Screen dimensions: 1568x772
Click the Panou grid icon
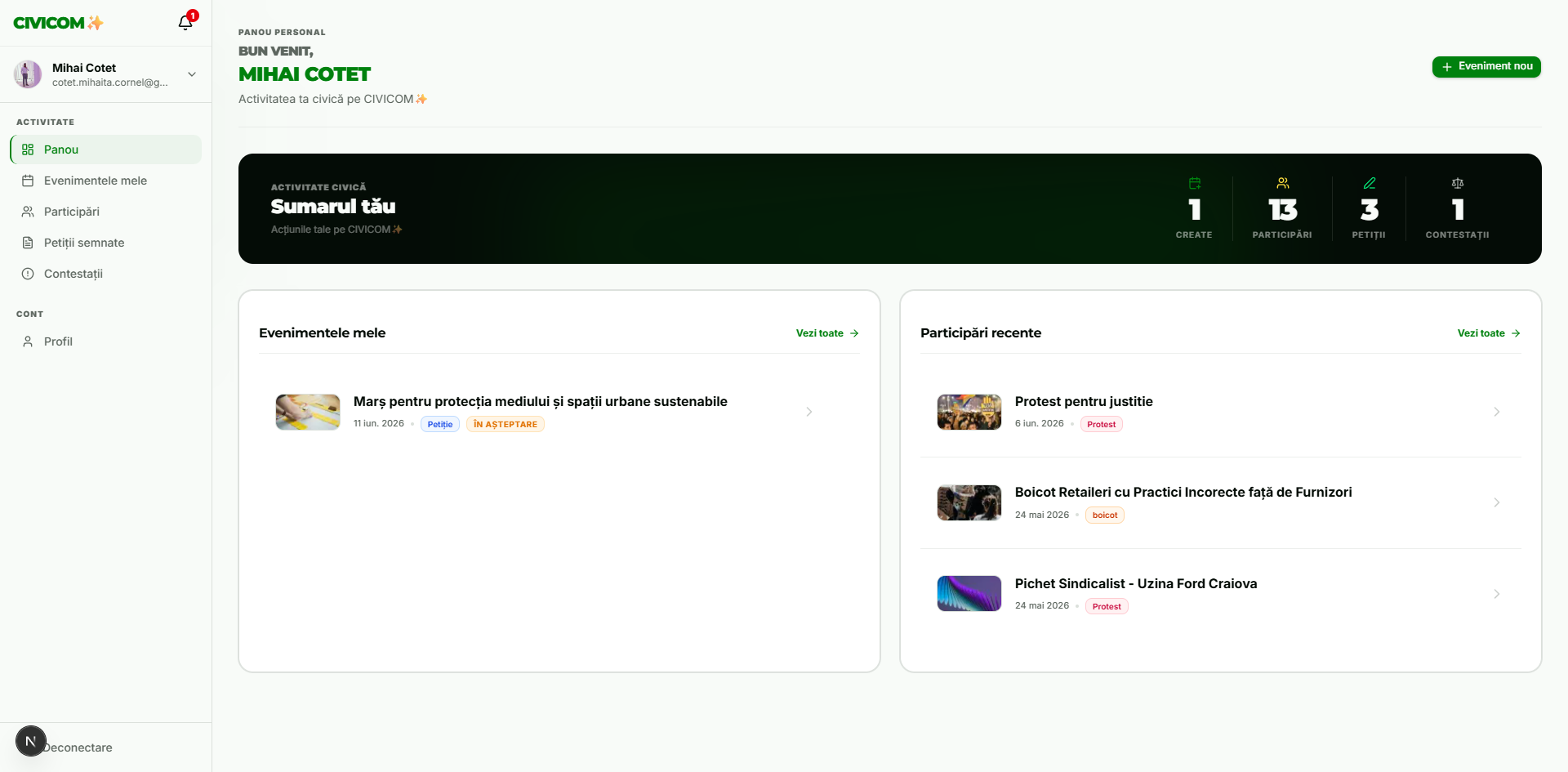coord(28,149)
